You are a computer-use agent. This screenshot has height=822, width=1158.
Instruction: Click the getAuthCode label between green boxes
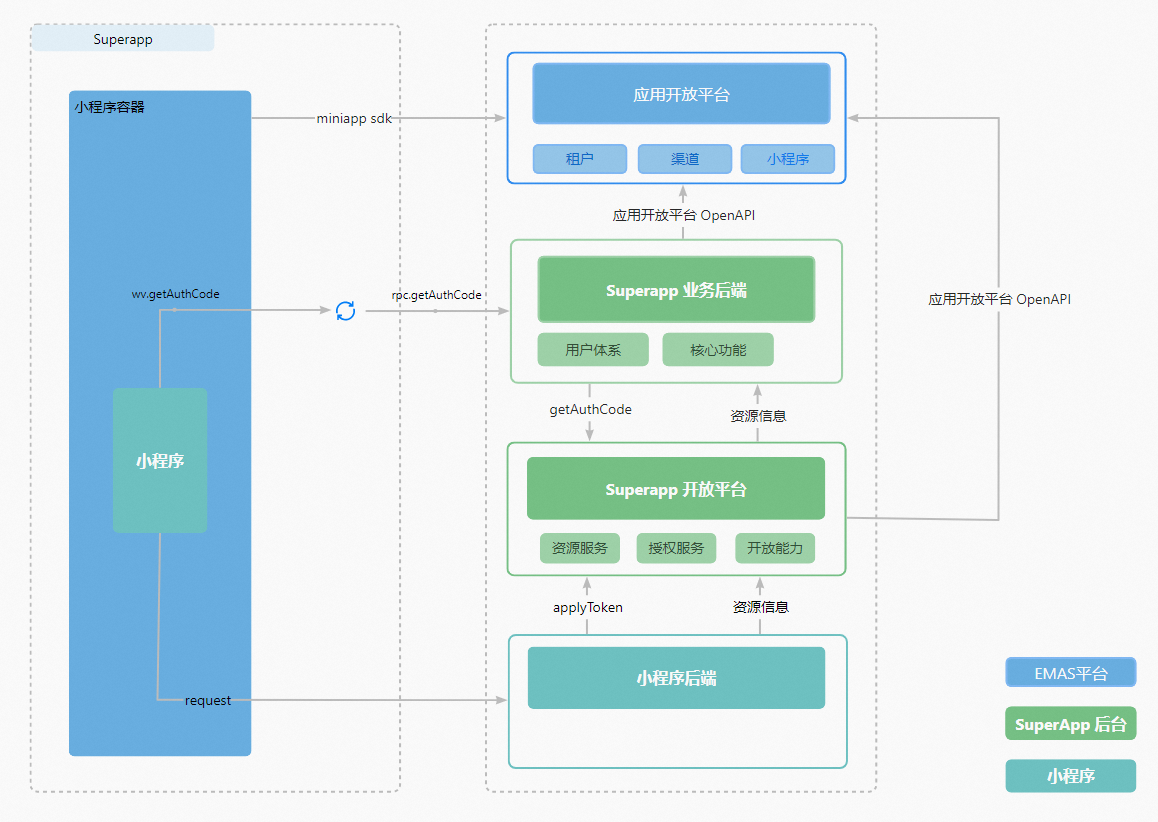(x=591, y=409)
